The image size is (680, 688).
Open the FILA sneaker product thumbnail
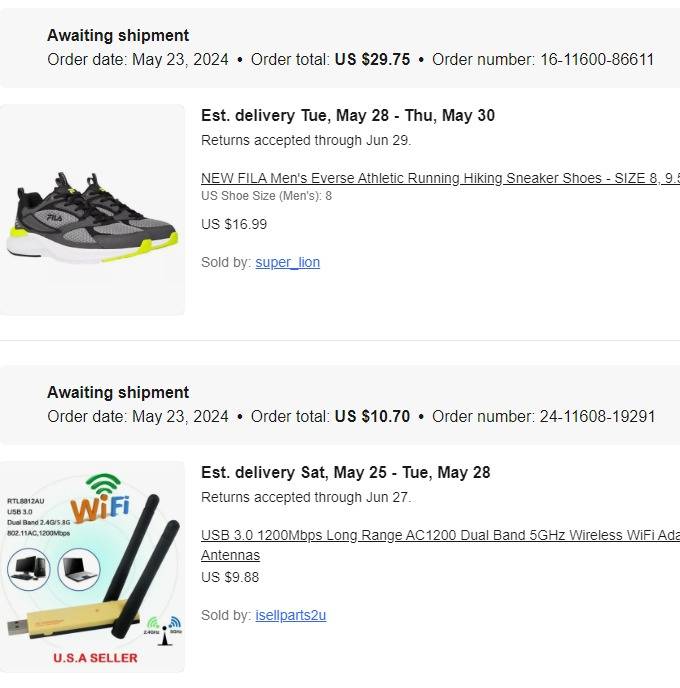coord(92,210)
